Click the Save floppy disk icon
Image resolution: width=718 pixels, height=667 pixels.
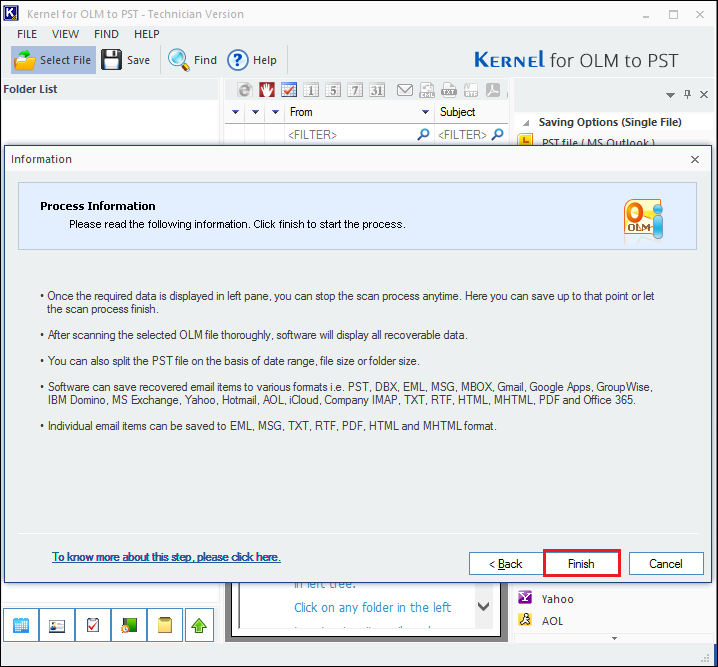coord(111,60)
